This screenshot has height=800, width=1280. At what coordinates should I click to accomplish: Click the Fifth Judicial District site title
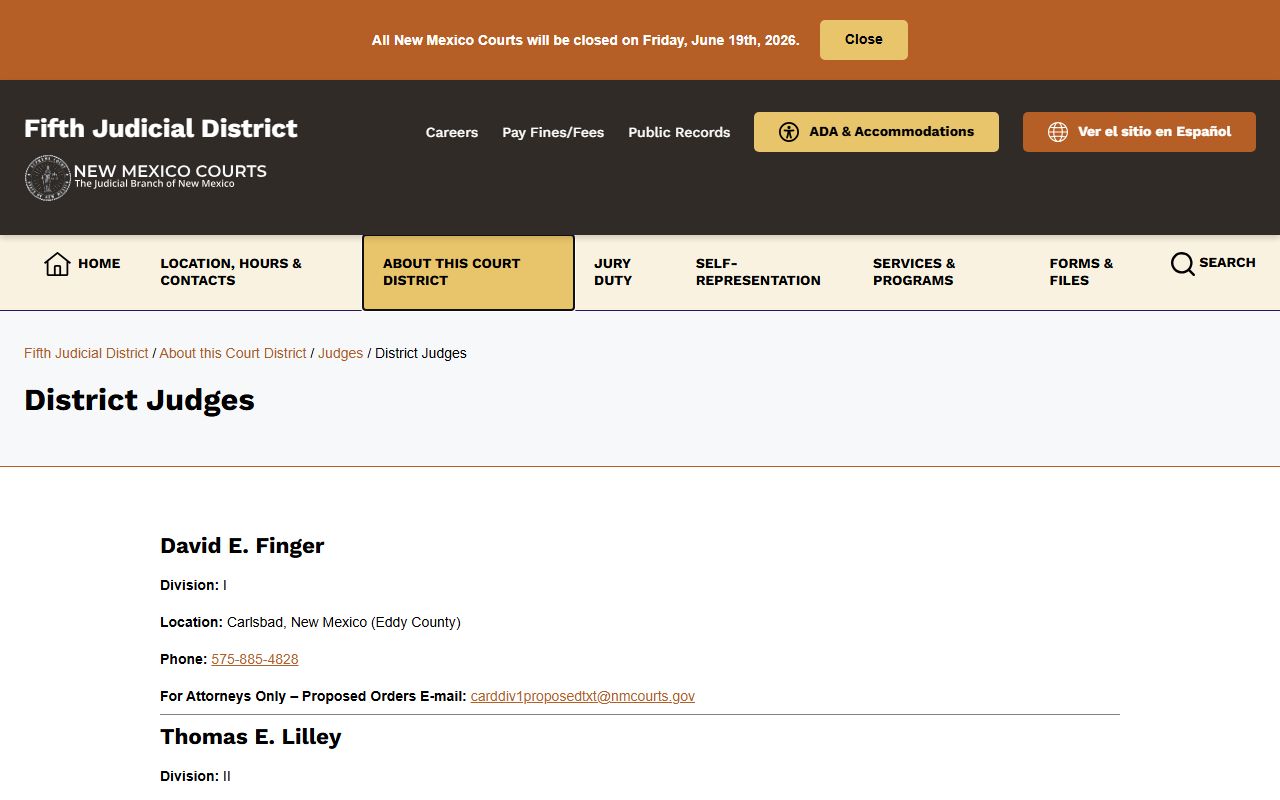[161, 128]
